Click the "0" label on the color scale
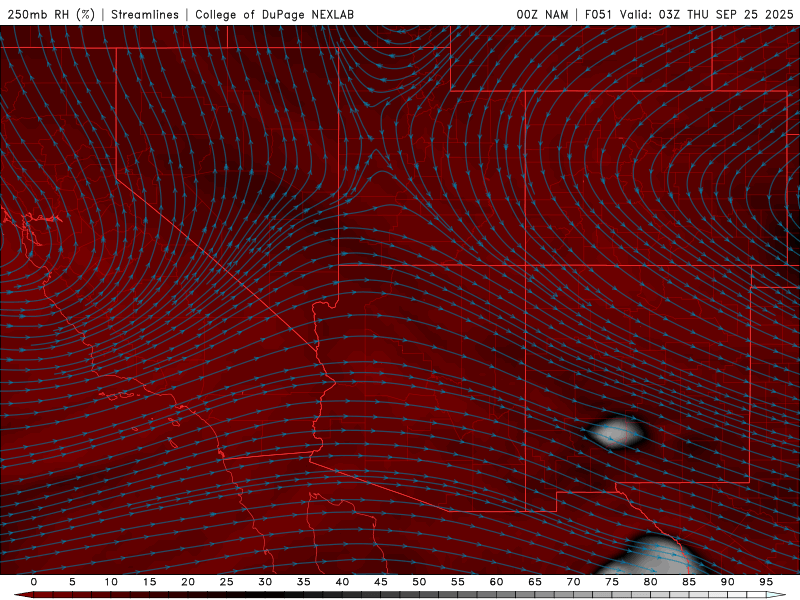Viewport: 800px width, 600px height. (x=34, y=582)
